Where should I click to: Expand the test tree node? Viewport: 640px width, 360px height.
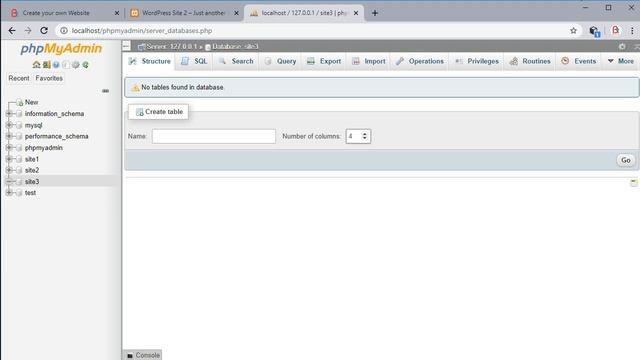(x=9, y=193)
